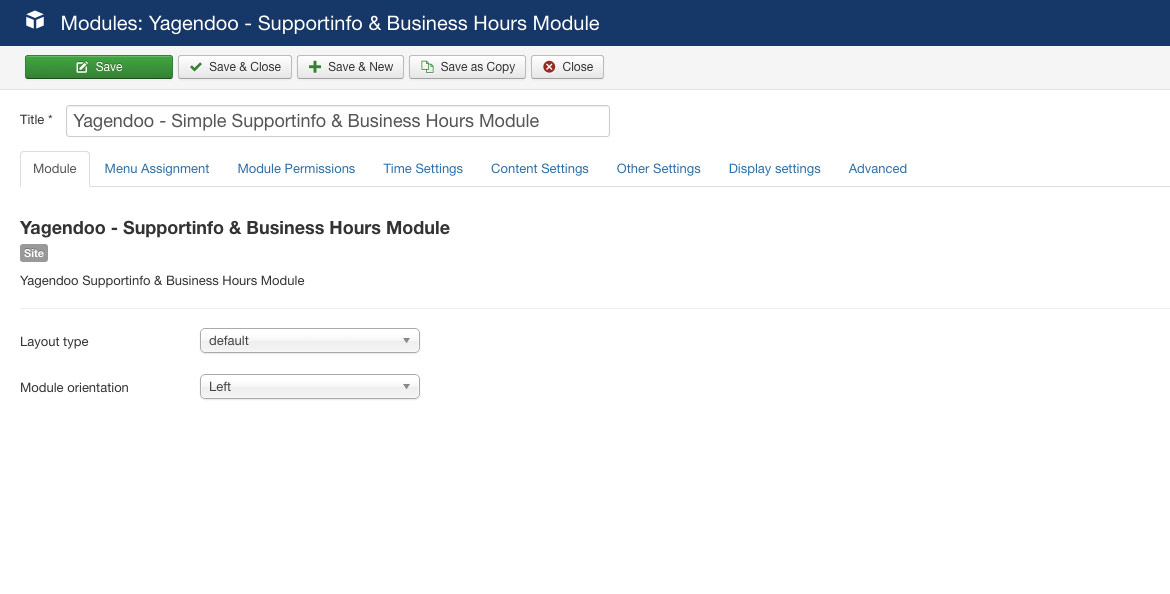Click the green Save button
Viewport: 1170px width, 594px height.
pyautogui.click(x=98, y=66)
